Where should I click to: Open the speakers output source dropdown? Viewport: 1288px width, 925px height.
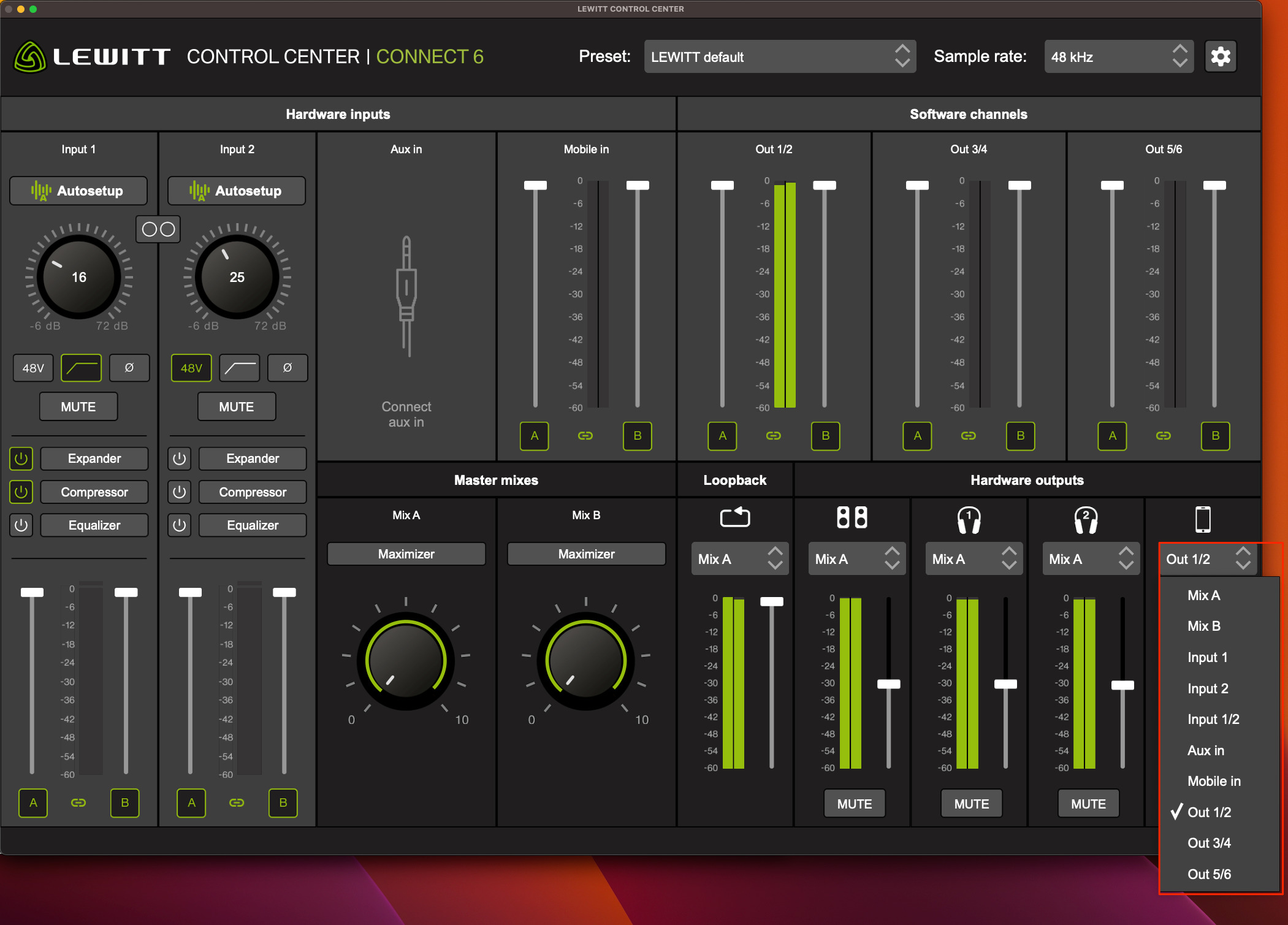point(857,558)
